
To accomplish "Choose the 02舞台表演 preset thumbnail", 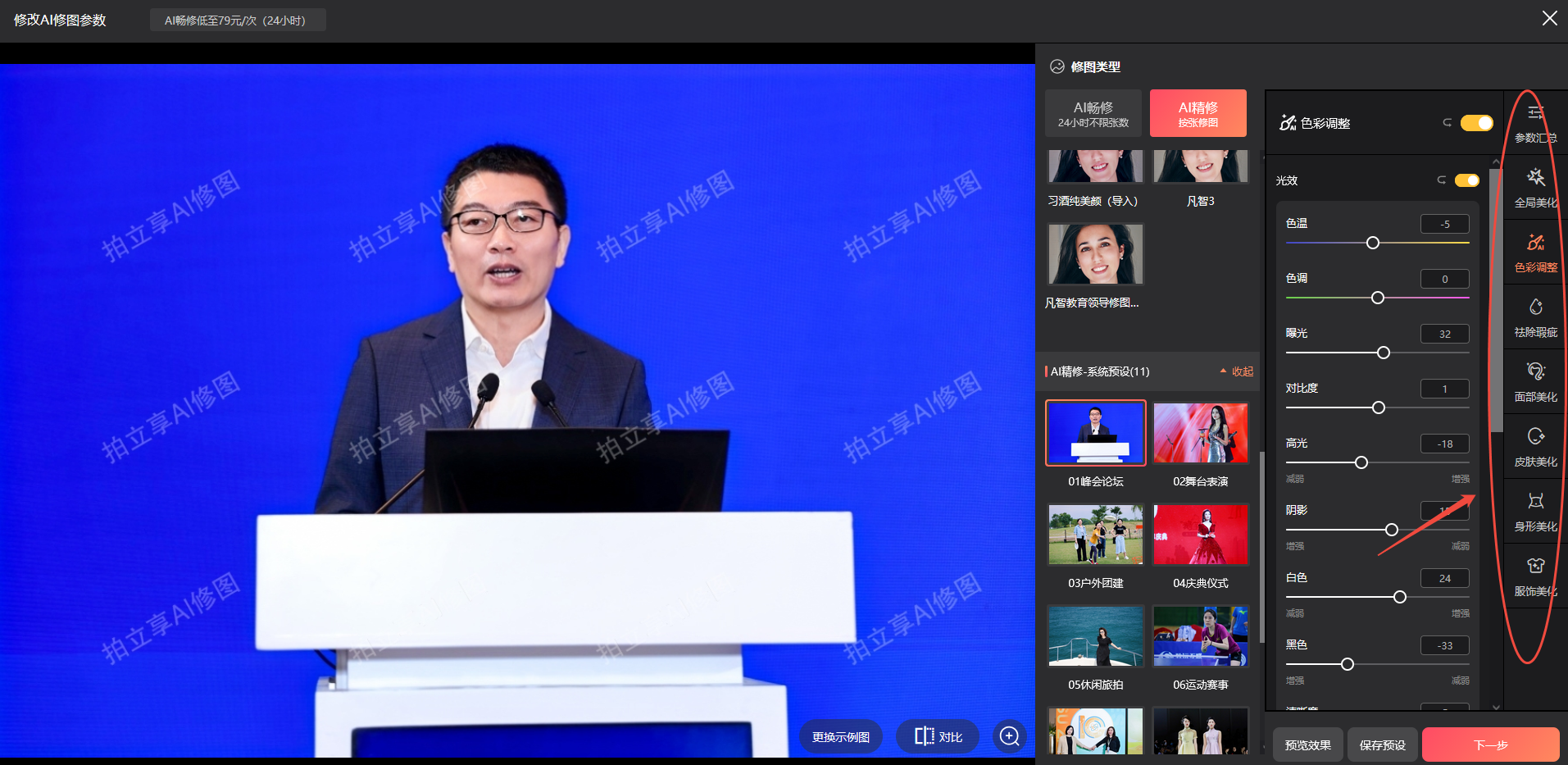I will pos(1200,433).
